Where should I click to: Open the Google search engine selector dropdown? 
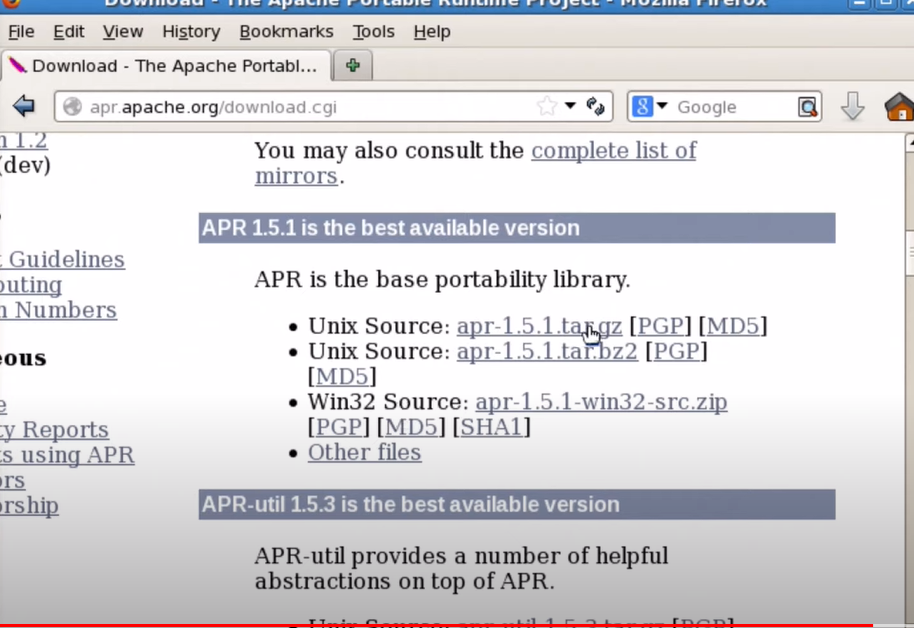649,107
